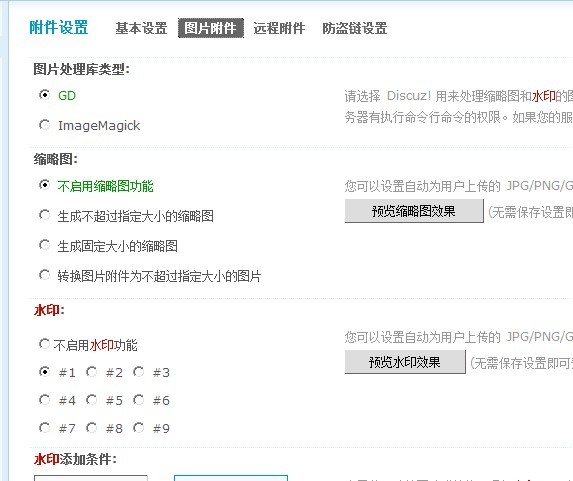
Task: Select 不启用缩略图功能 radio option
Action: [44, 185]
